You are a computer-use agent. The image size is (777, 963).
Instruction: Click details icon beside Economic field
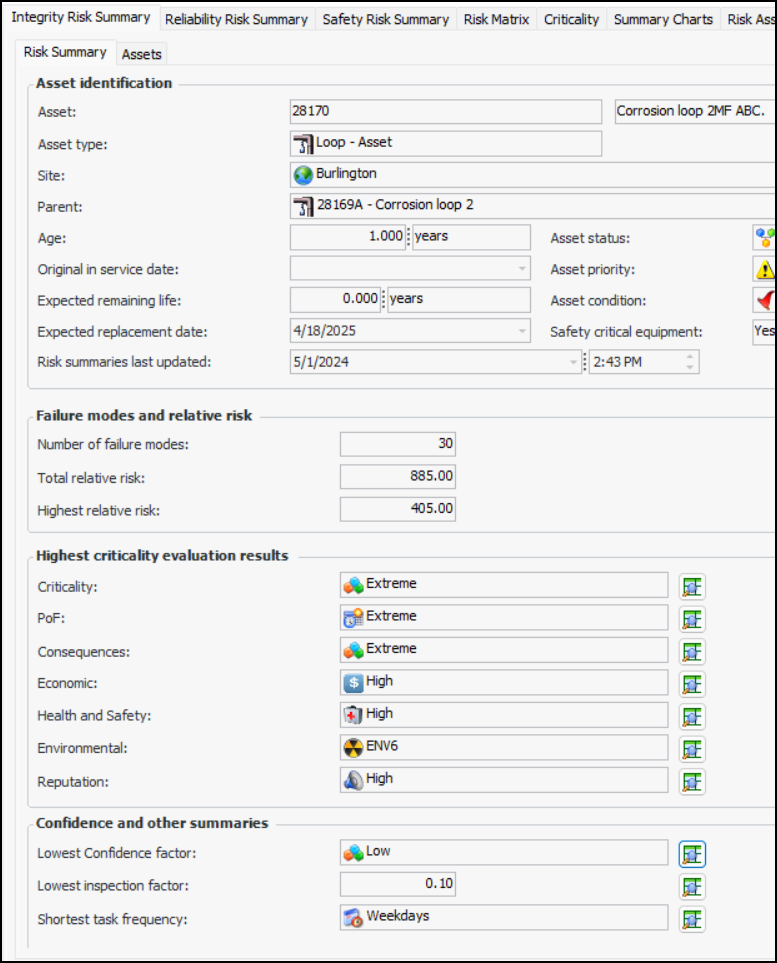pyautogui.click(x=692, y=684)
